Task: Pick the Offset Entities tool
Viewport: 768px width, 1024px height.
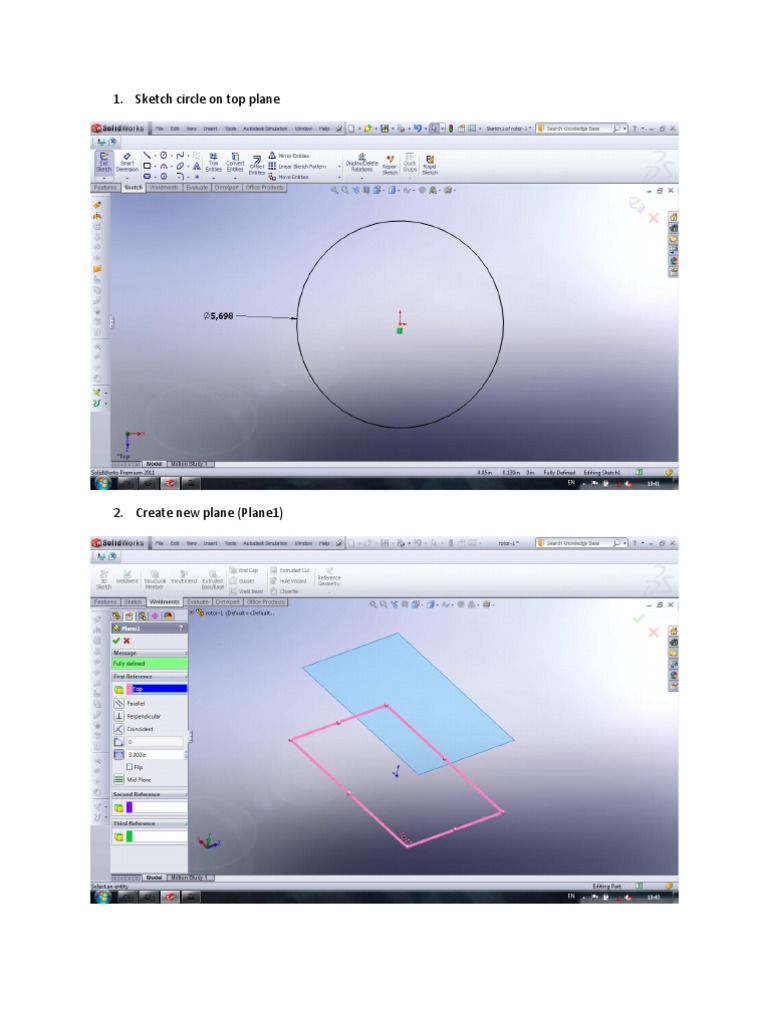Action: point(257,165)
